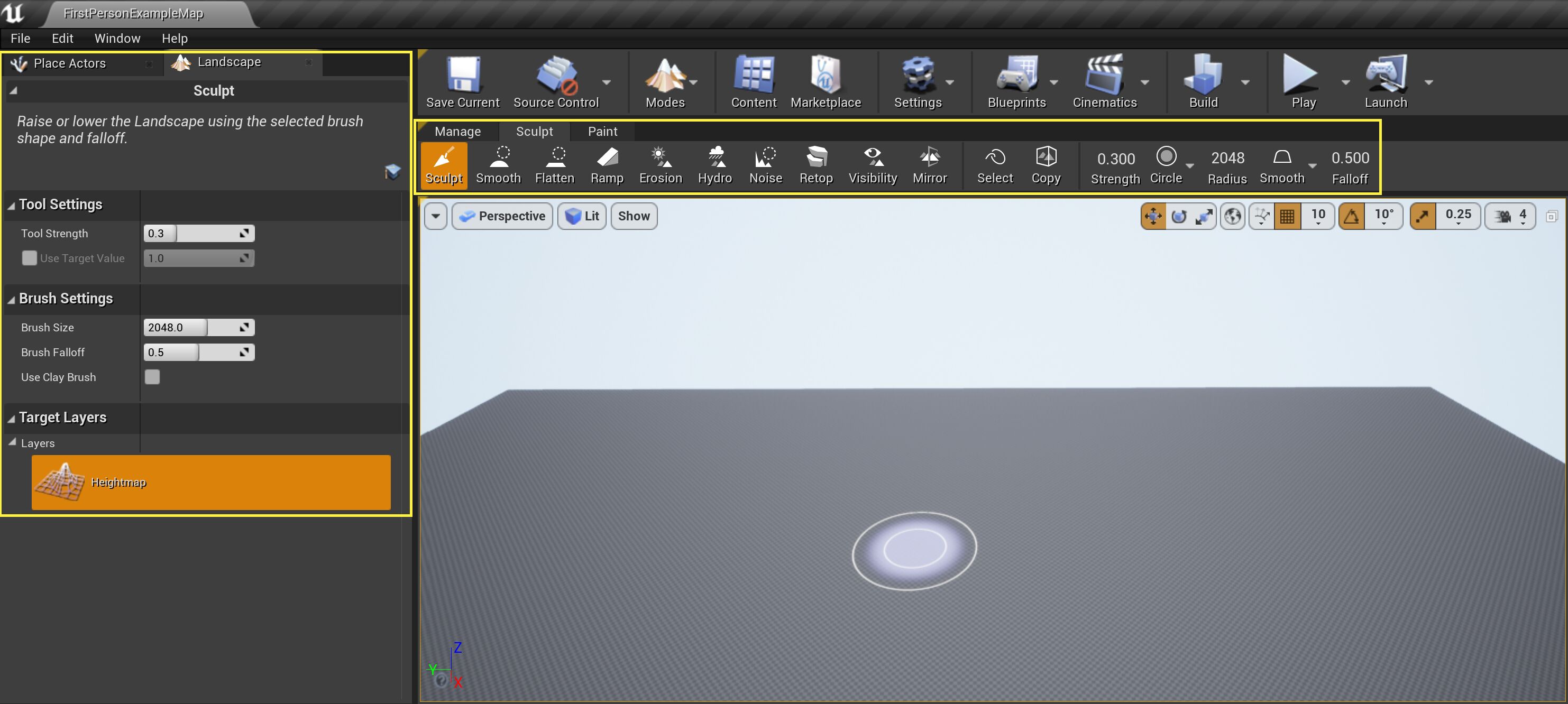
Task: Enable Use Clay Brush
Action: pyautogui.click(x=152, y=377)
